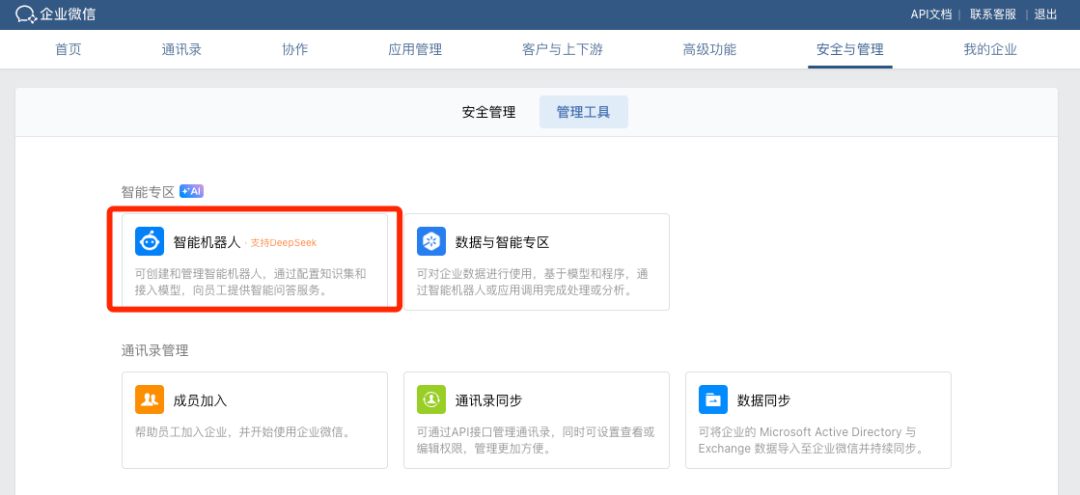Click the AI badge beside 智能专区
The height and width of the screenshot is (495, 1080).
coord(191,191)
